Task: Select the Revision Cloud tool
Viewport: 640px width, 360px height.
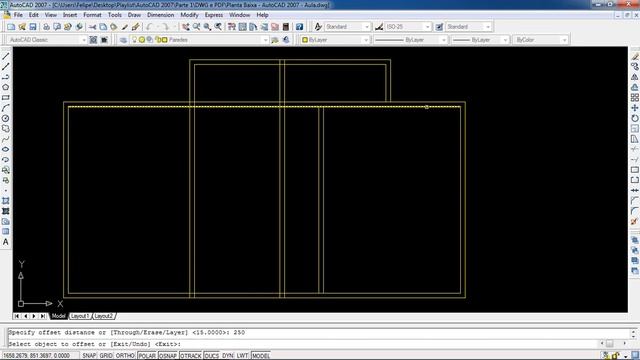Action: (6, 129)
